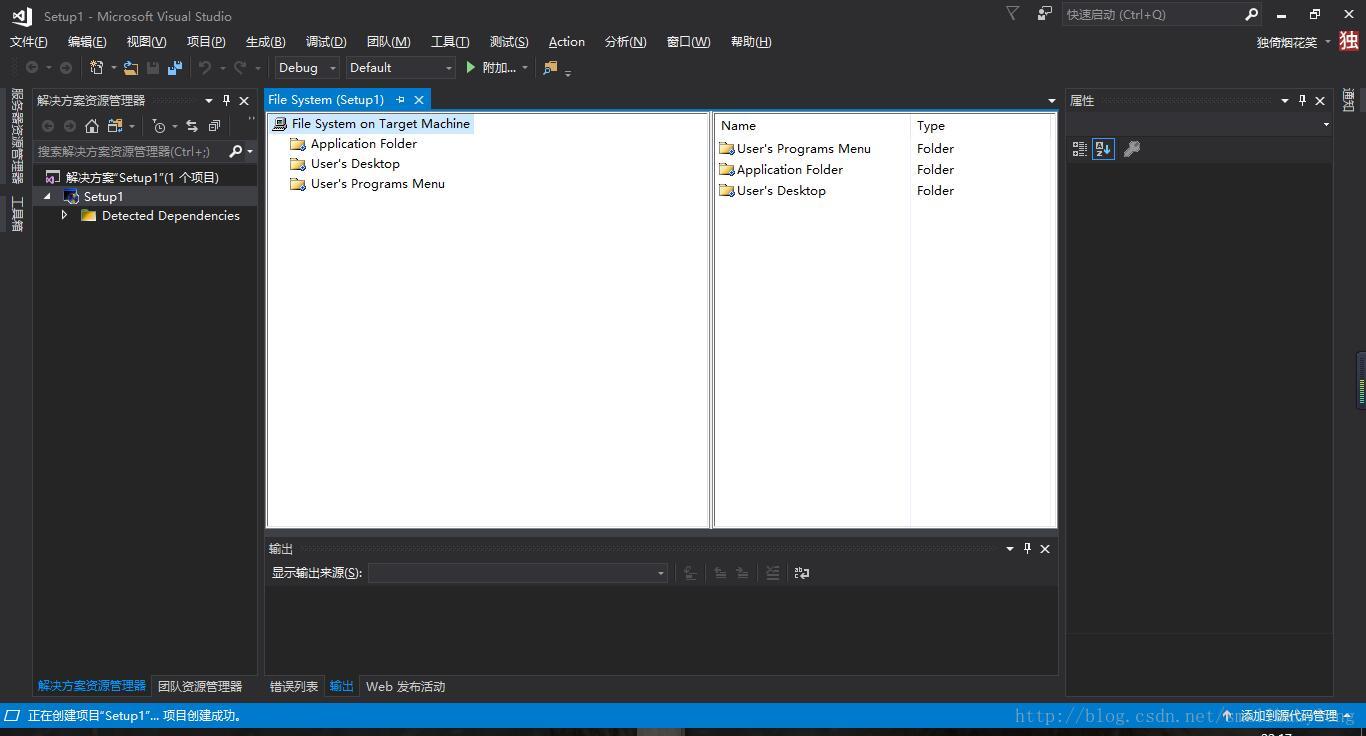Click the user account avatar icon
Screen dimensions: 1366x736
[1349, 41]
